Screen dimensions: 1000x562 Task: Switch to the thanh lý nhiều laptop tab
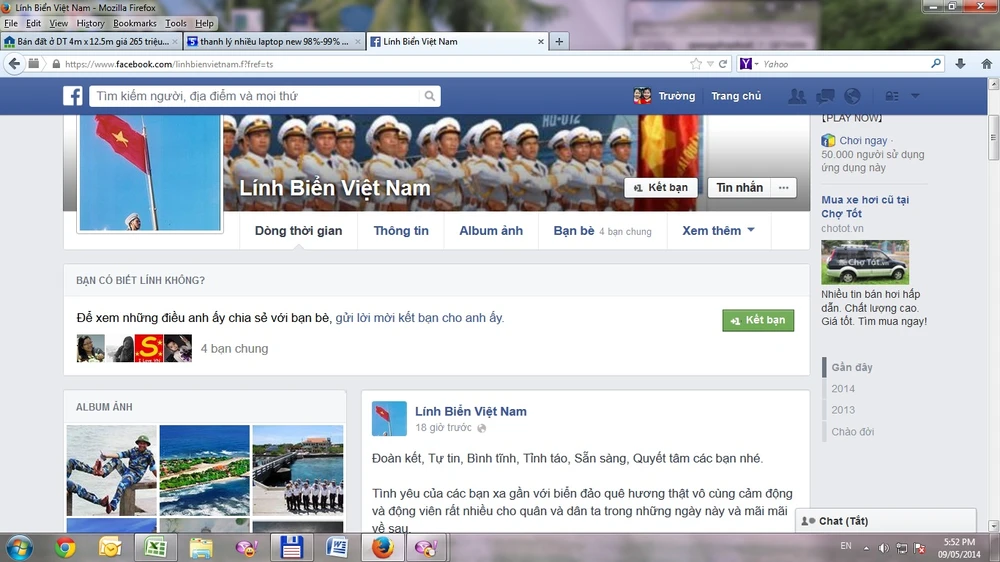tap(274, 41)
